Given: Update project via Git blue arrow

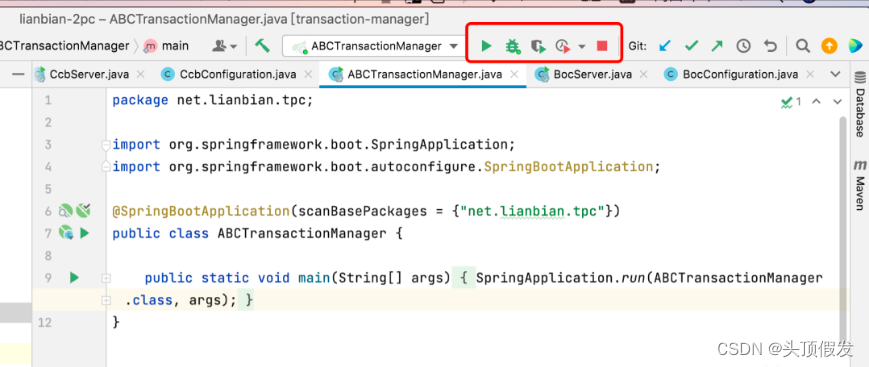Looking at the screenshot, I should point(664,46).
